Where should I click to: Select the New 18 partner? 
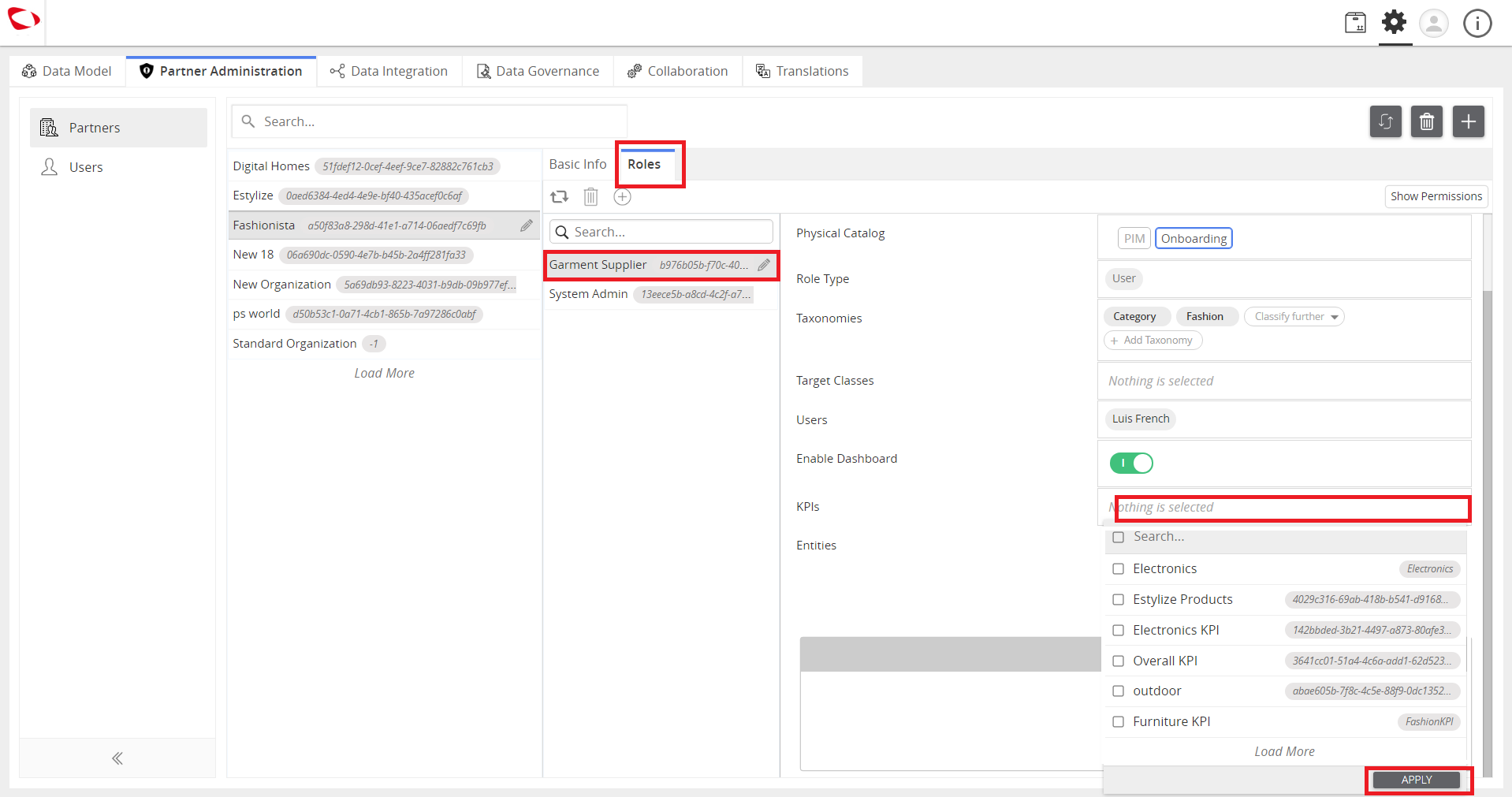click(x=384, y=255)
